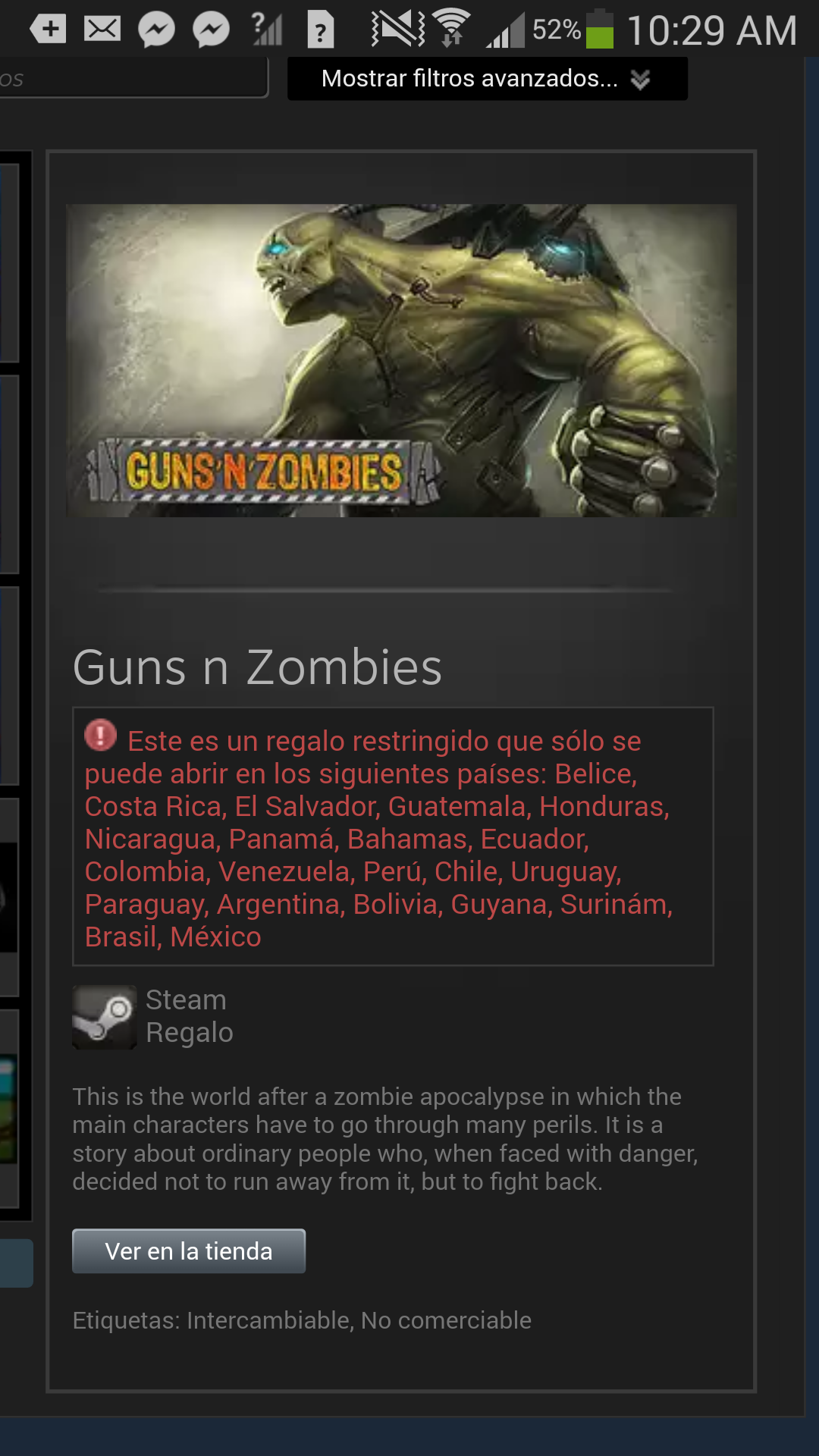Tap the question mark SIM card icon
819x1456 pixels.
click(321, 30)
